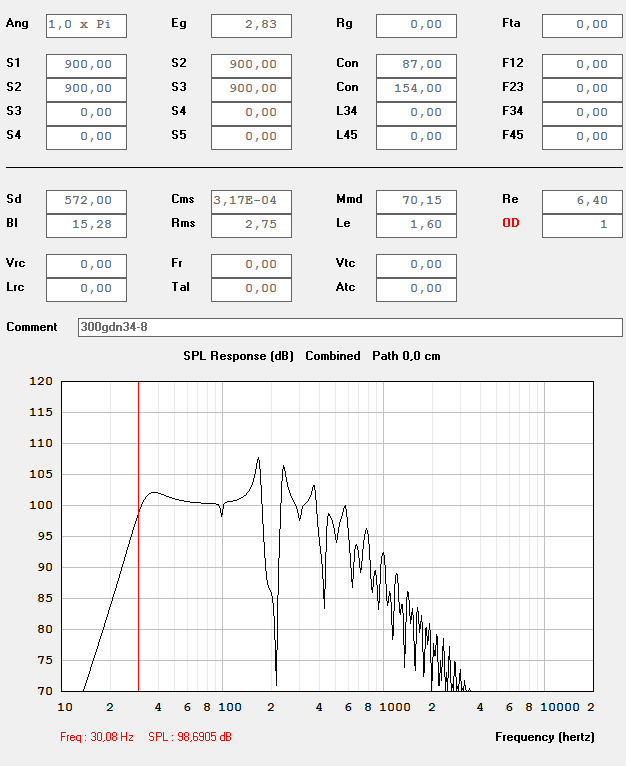Click the 120 label on the SPL axis
Image resolution: width=626 pixels, height=766 pixels.
(41, 382)
